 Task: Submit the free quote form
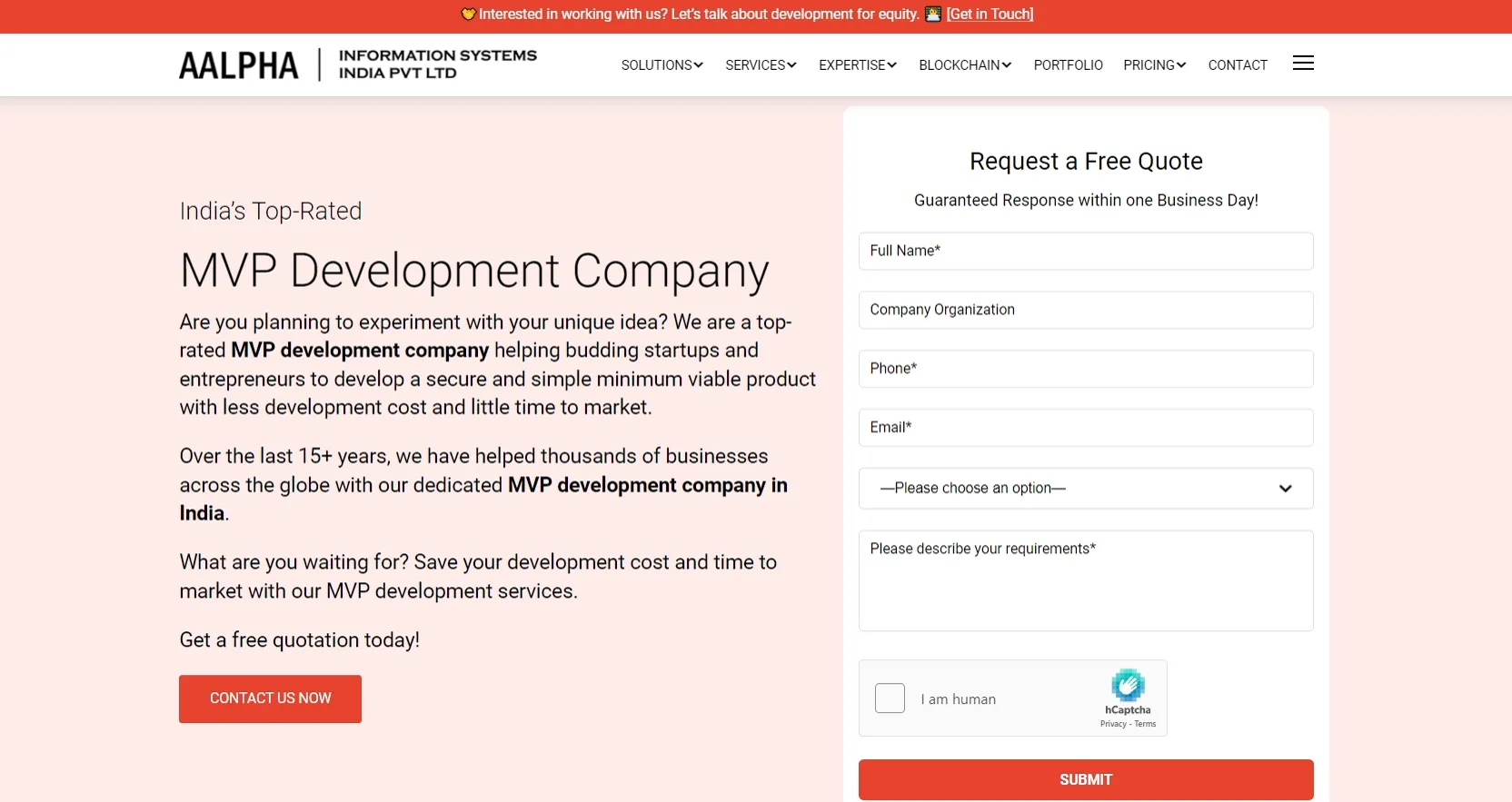1086,779
